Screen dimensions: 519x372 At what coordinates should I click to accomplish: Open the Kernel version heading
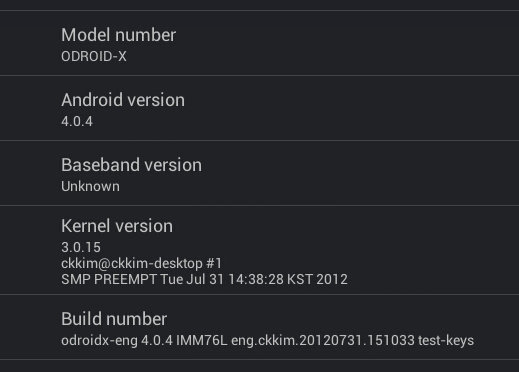click(117, 226)
